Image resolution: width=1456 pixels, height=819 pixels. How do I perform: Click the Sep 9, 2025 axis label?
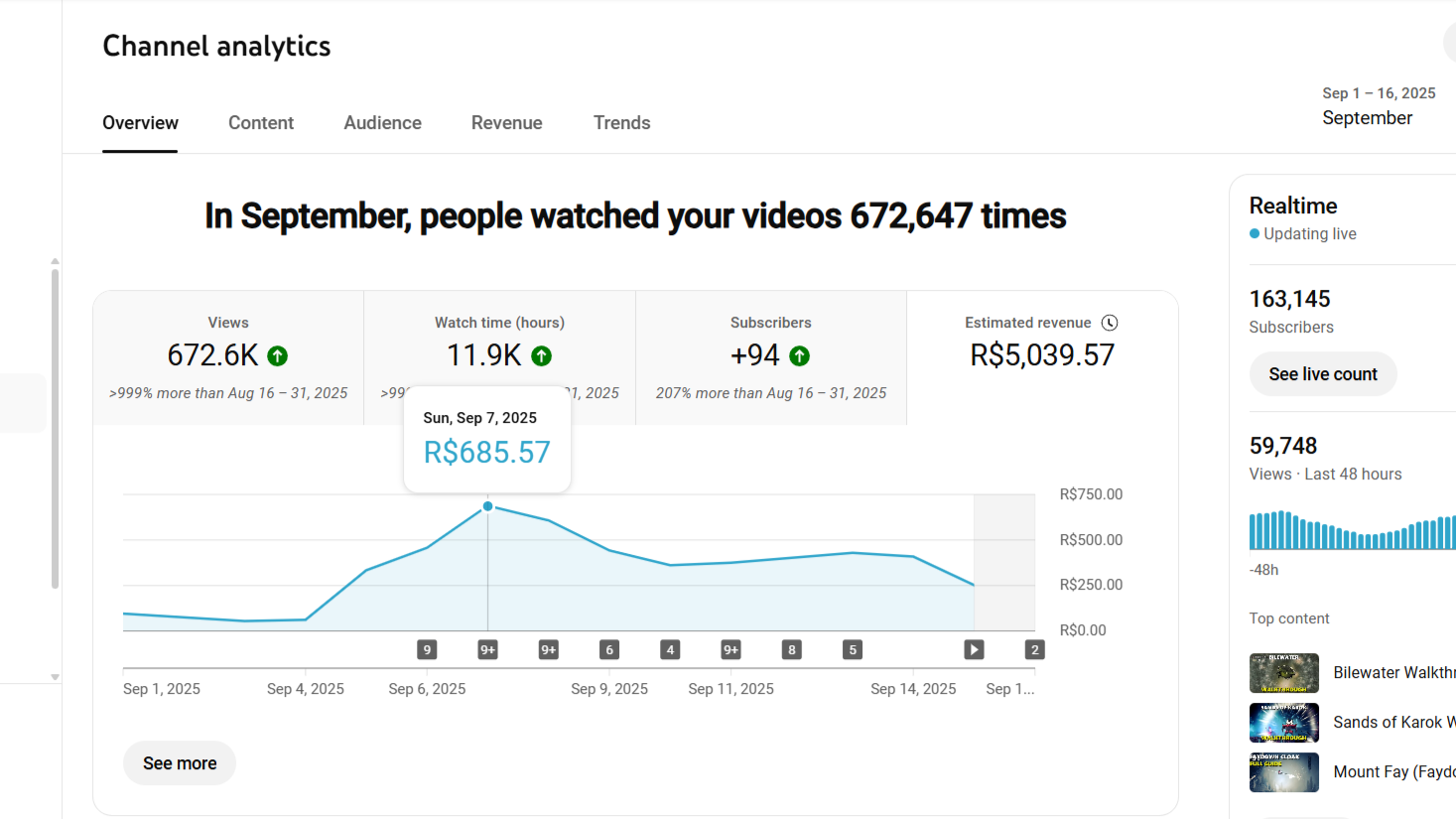coord(609,689)
